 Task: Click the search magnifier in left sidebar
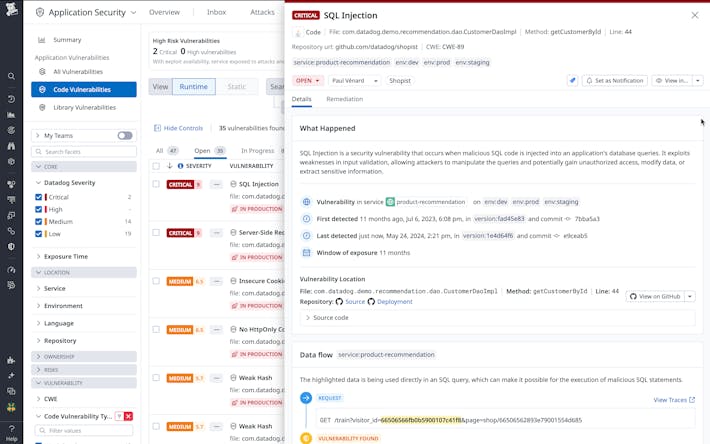(x=11, y=76)
